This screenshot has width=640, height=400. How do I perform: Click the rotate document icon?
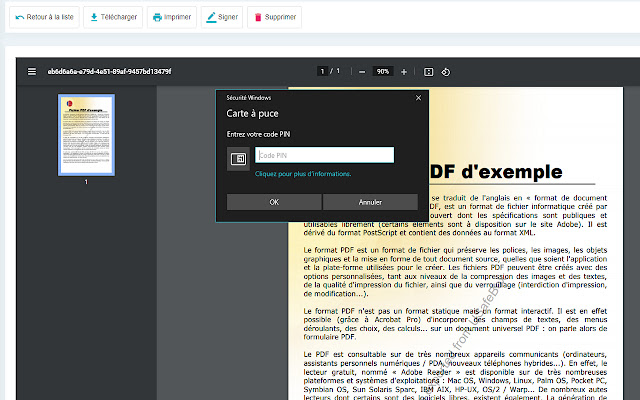[x=446, y=72]
